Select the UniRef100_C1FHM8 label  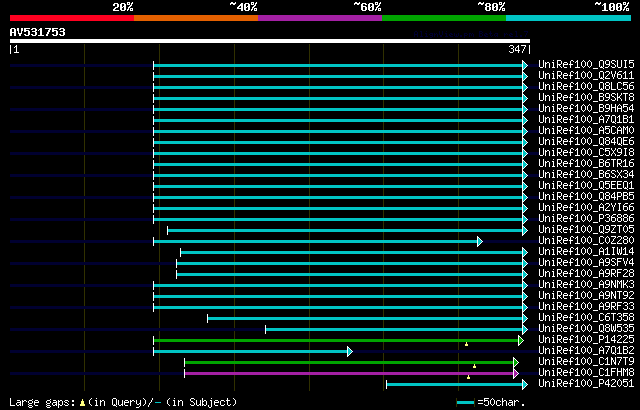(x=586, y=373)
